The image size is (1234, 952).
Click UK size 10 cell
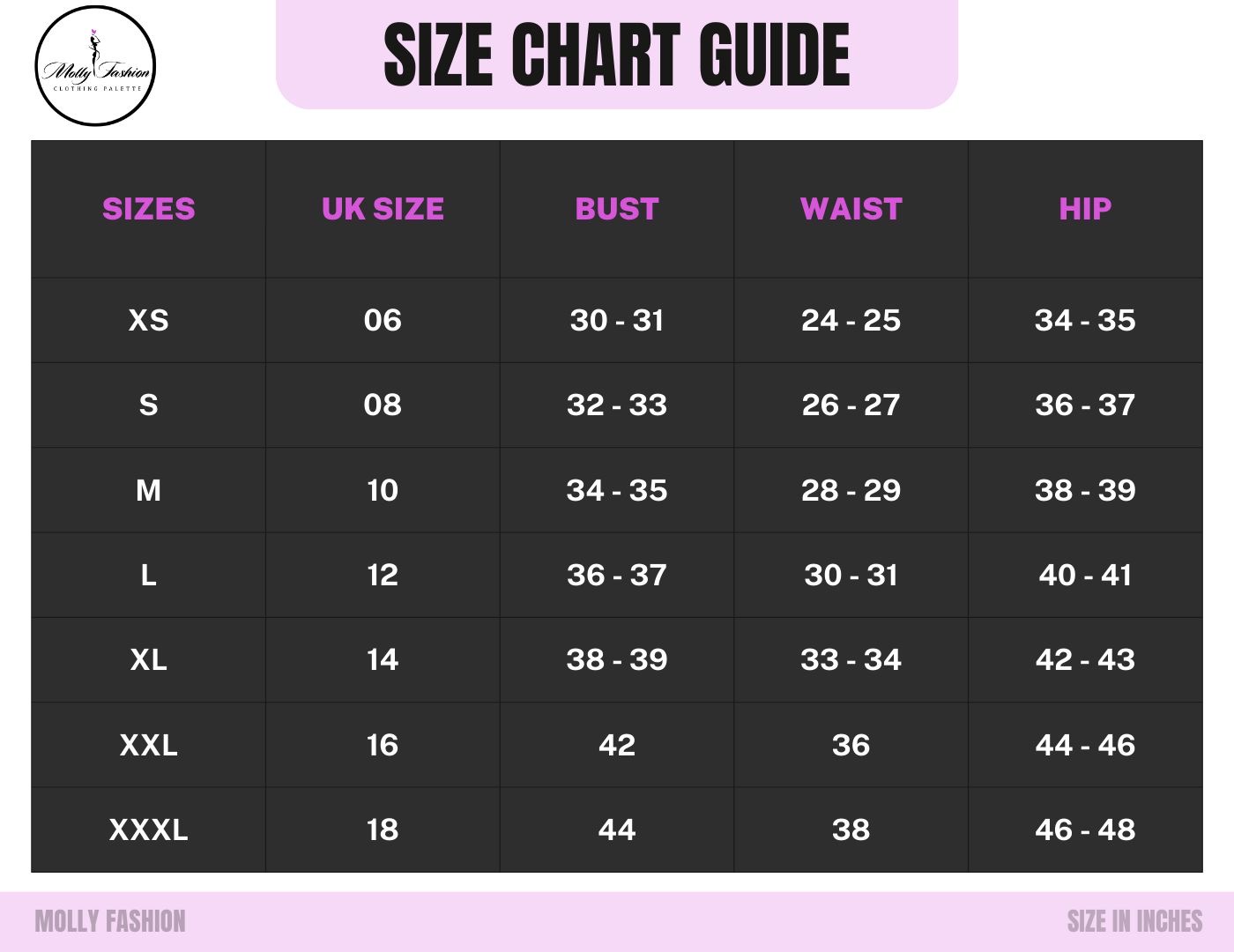[383, 490]
